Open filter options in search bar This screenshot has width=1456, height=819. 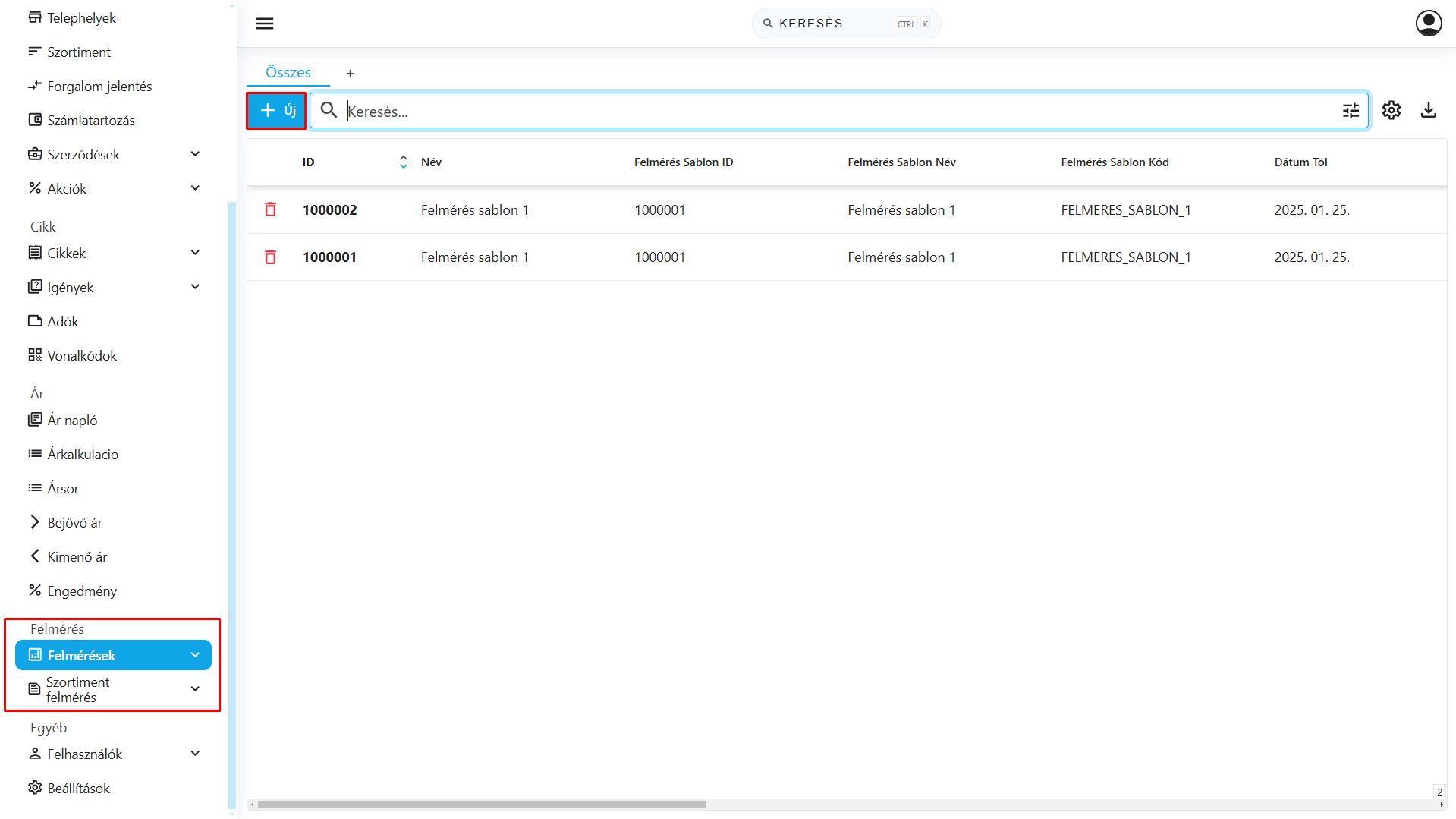(1351, 112)
